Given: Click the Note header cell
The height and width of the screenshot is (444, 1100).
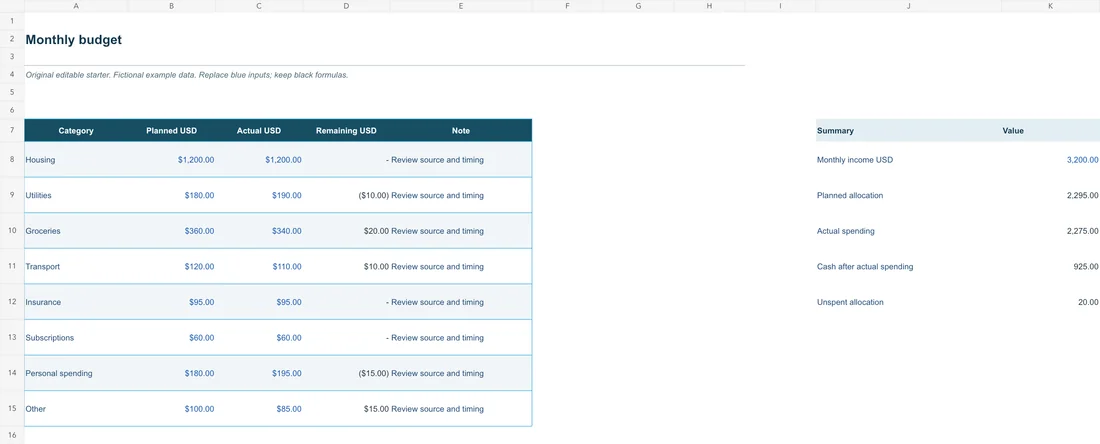Looking at the screenshot, I should coord(461,130).
